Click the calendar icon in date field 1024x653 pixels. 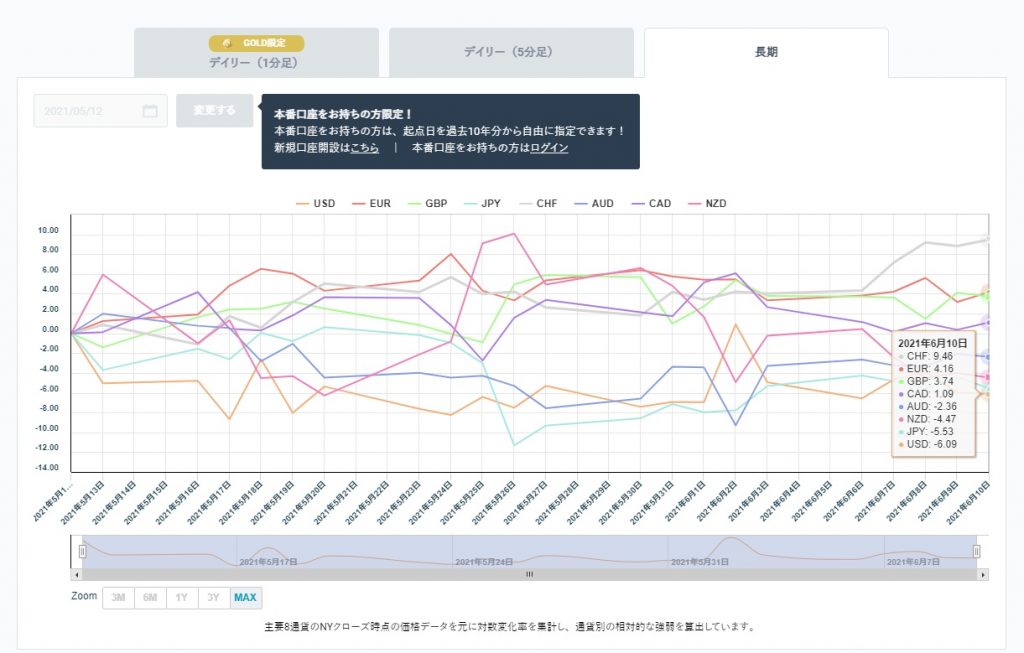150,111
